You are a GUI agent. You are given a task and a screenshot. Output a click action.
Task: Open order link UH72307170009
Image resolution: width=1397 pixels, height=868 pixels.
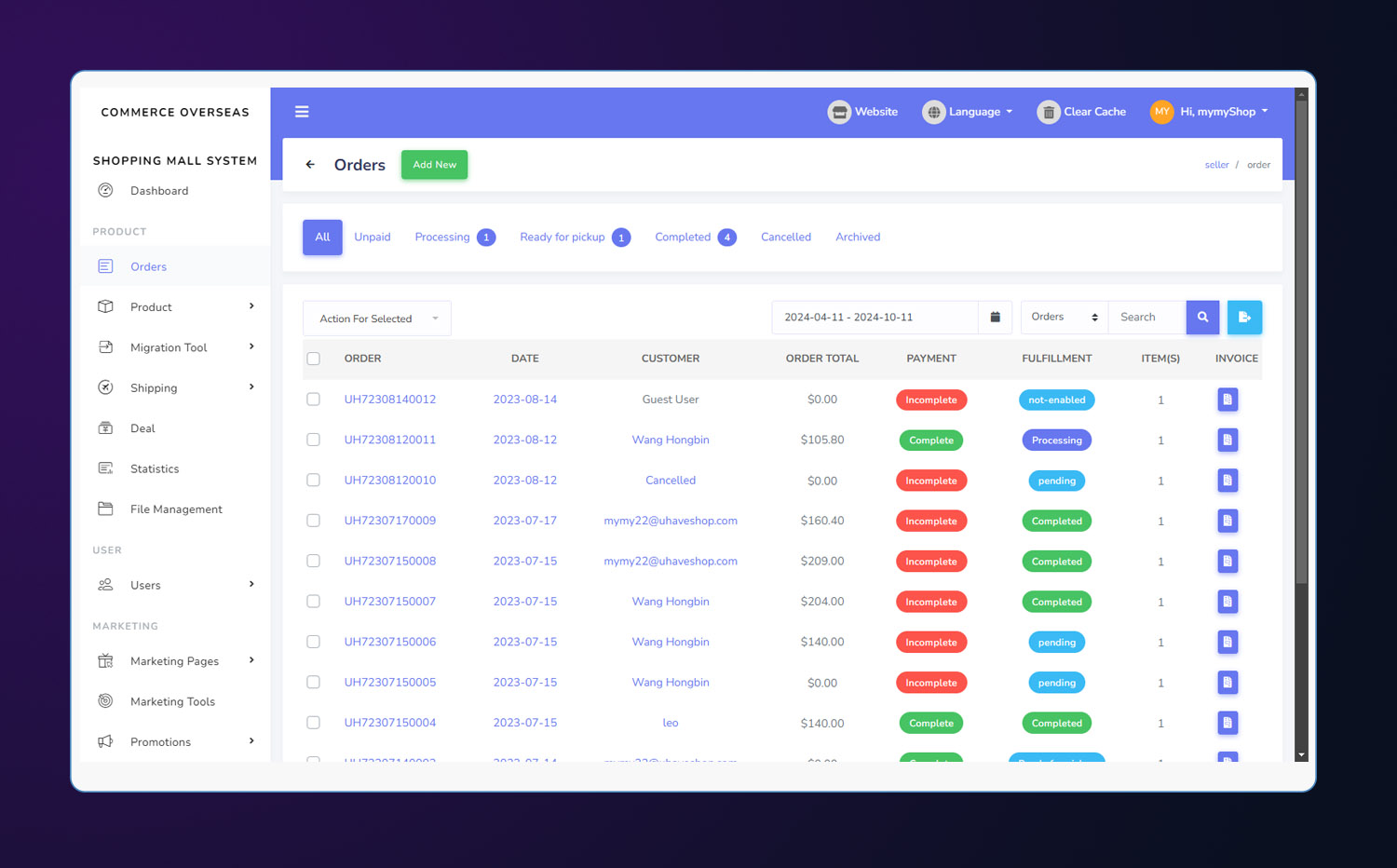coord(390,521)
